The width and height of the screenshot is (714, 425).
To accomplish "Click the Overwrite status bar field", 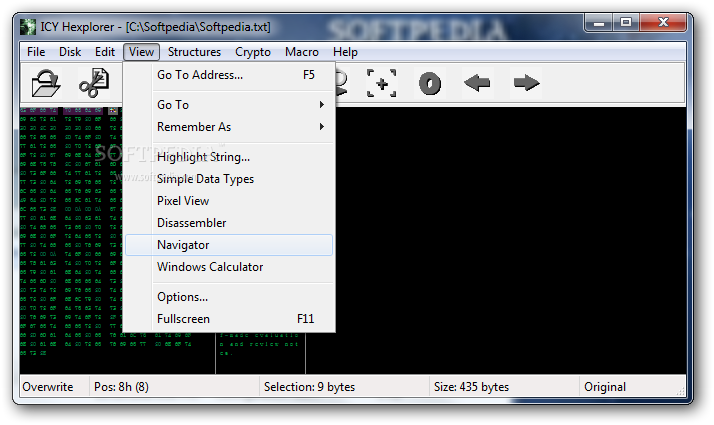I will tap(54, 387).
